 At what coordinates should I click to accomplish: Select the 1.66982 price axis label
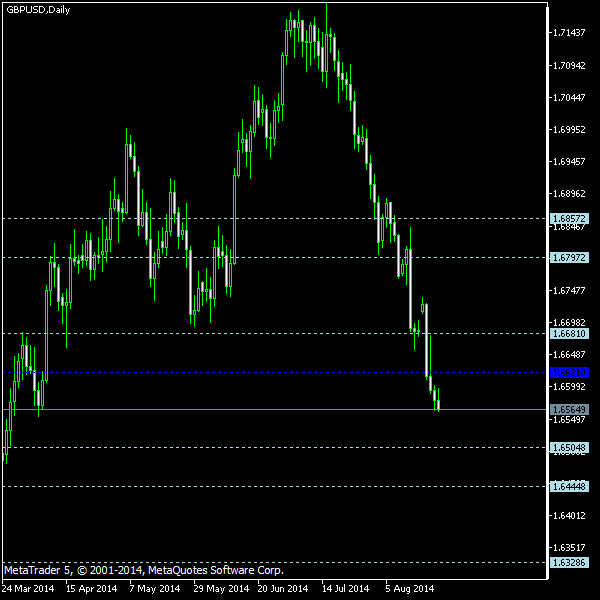pyautogui.click(x=569, y=323)
